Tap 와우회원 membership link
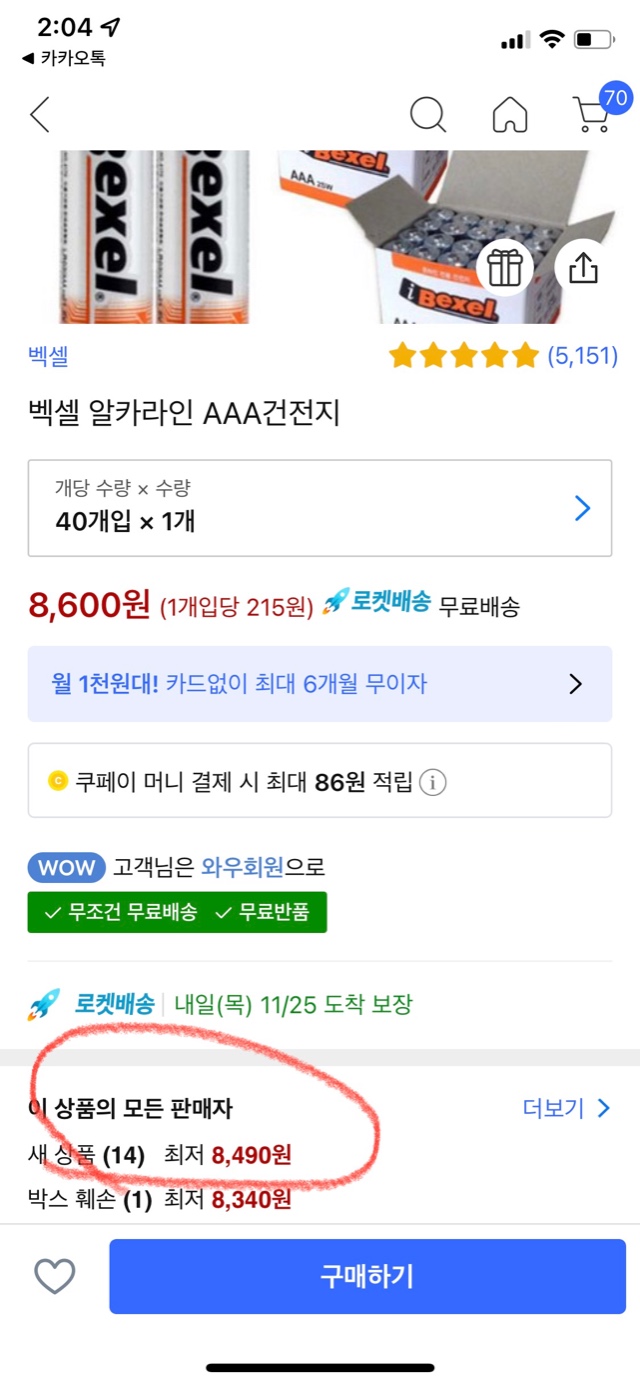The image size is (640, 1386). (x=242, y=867)
